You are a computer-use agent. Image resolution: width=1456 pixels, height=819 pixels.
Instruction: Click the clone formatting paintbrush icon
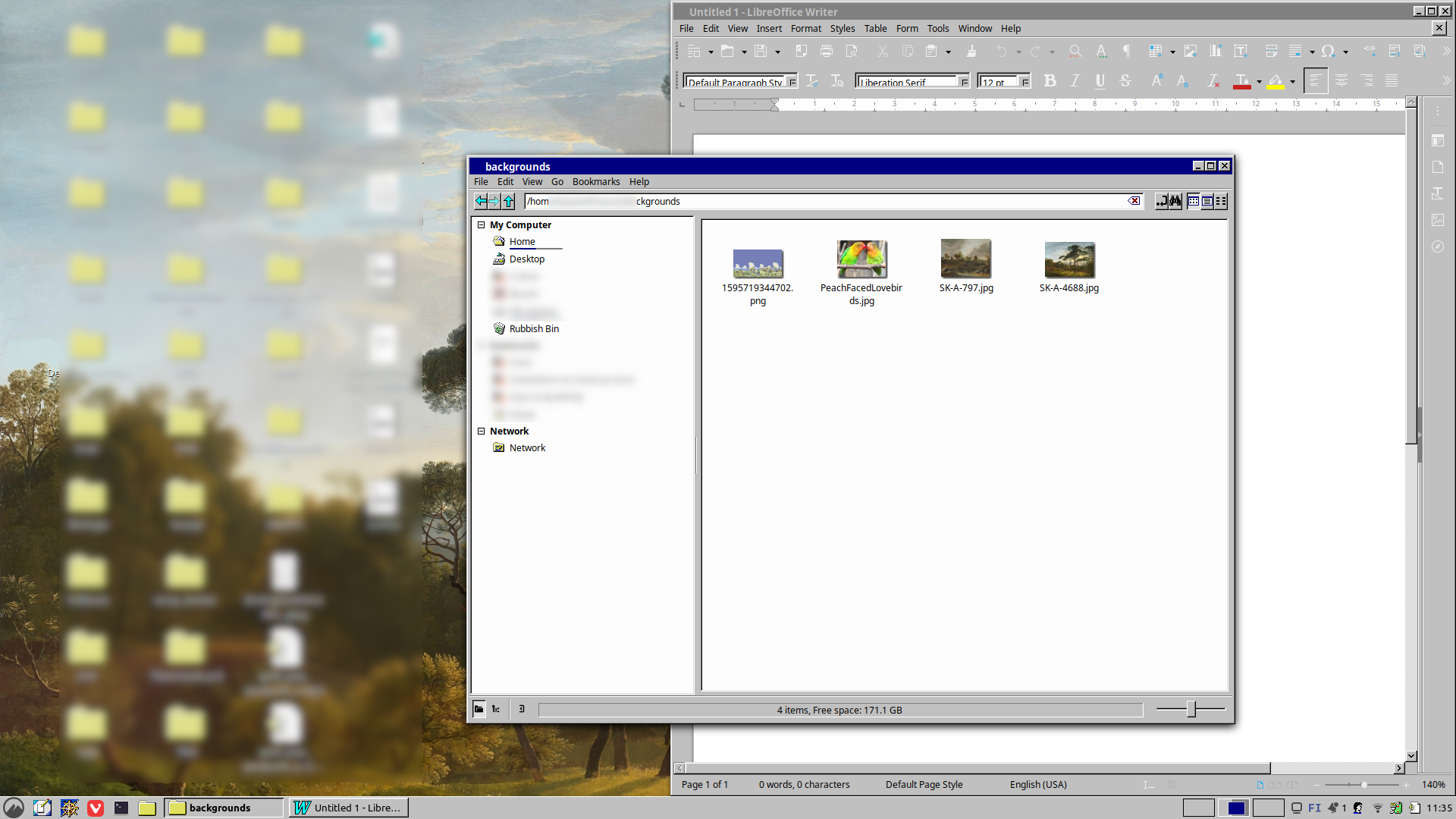tap(971, 52)
